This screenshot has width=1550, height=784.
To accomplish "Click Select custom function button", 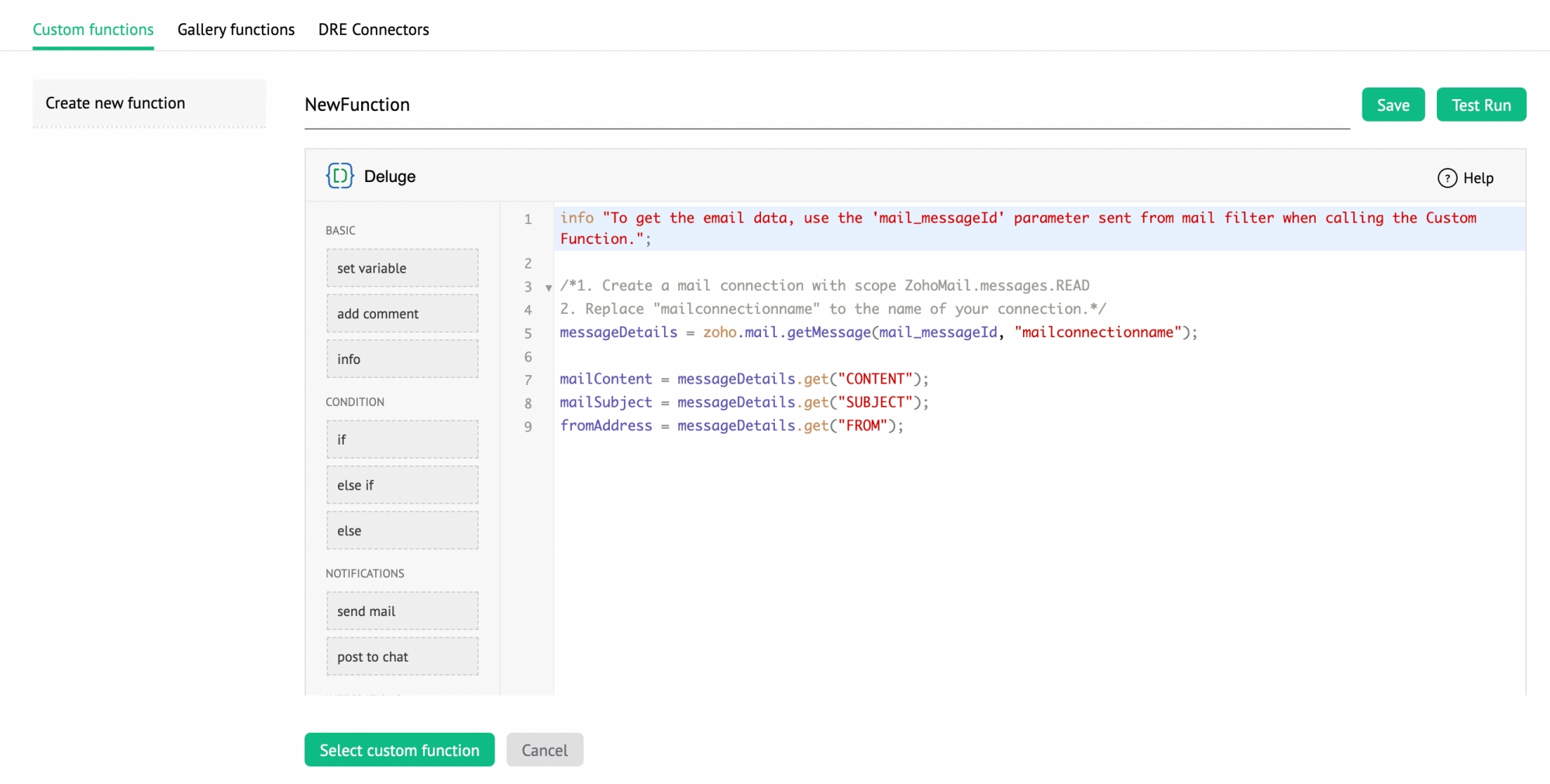I will (x=399, y=750).
